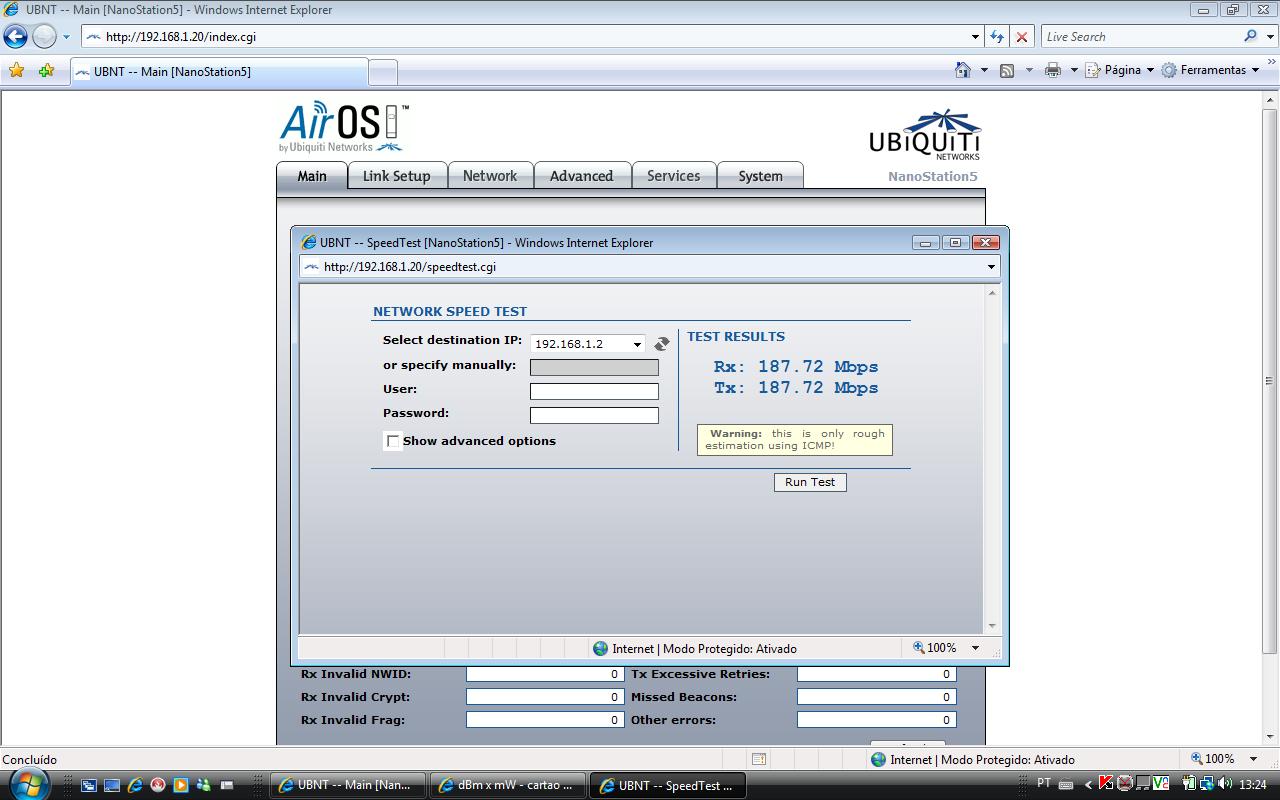Click the taskbar clock showing 13:24

[1253, 785]
